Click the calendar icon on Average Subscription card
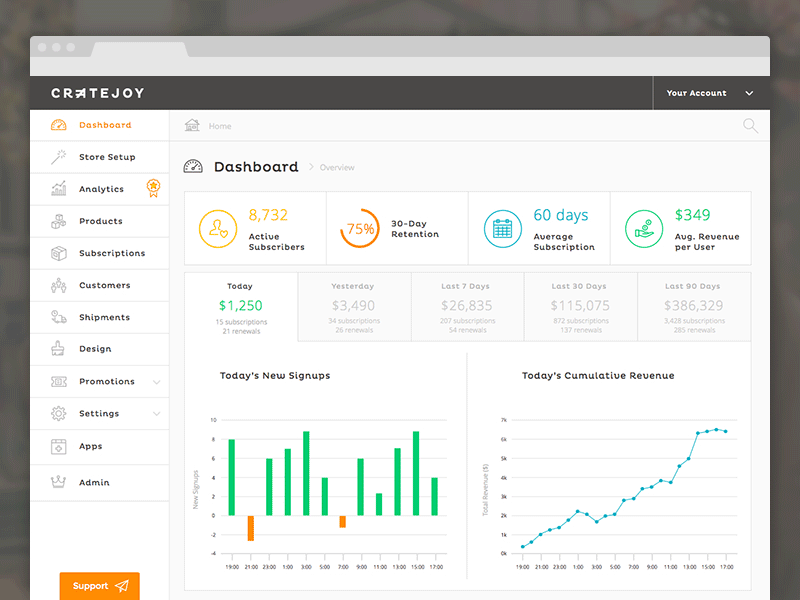Image resolution: width=800 pixels, height=600 pixels. [x=501, y=228]
